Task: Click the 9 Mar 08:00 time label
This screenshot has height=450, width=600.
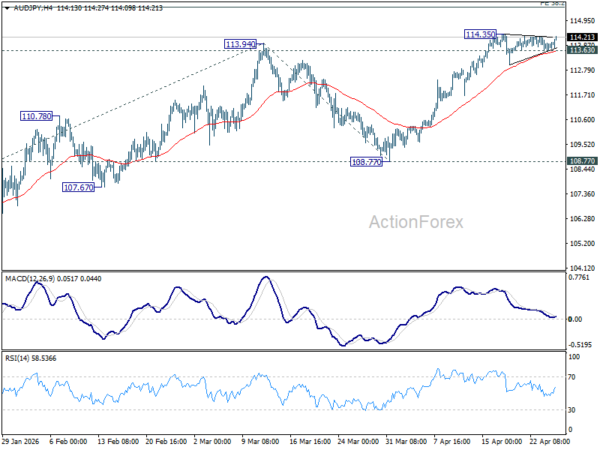Action: point(260,441)
